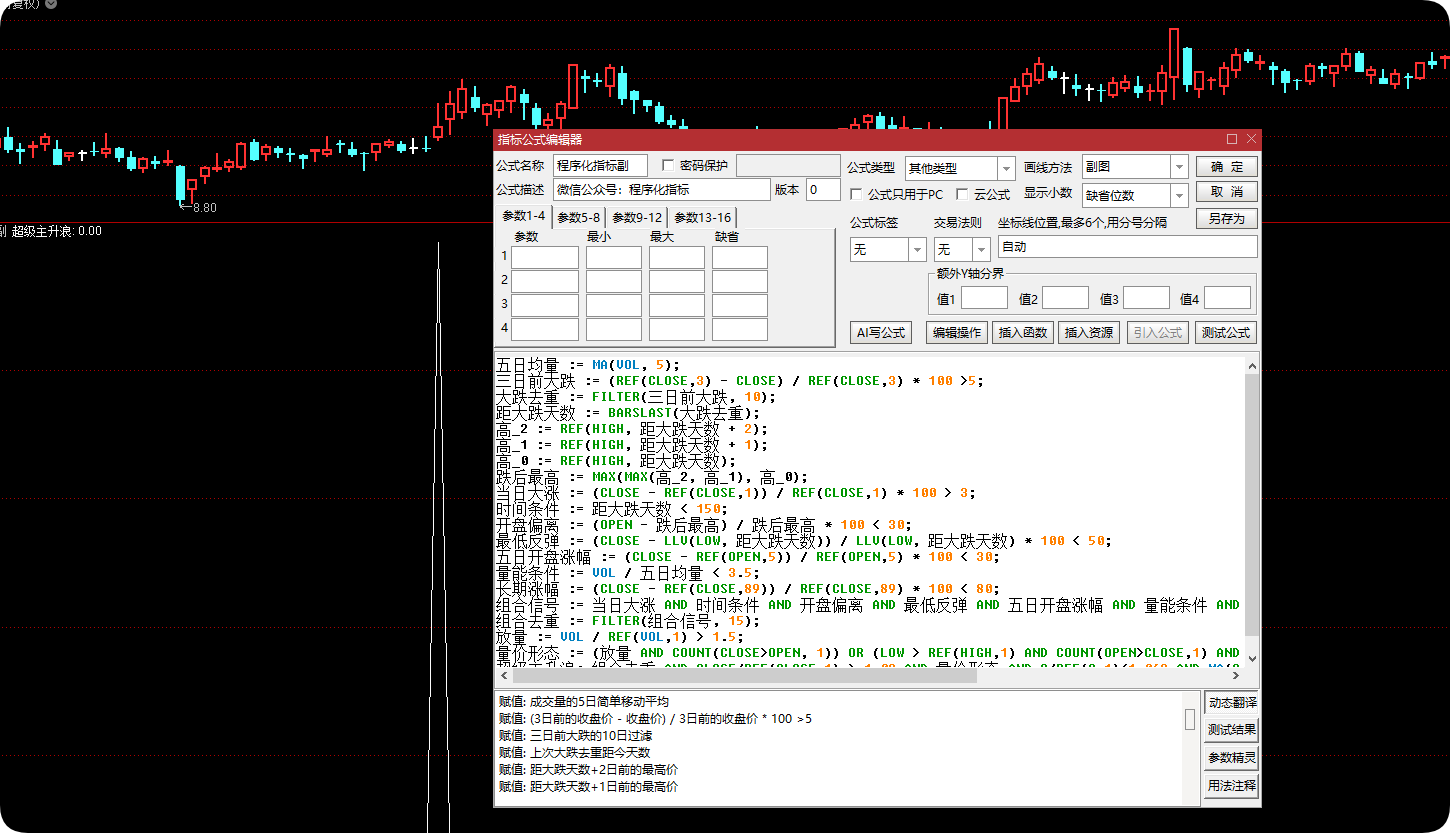
Task: Click the 版本 number field
Action: tap(823, 190)
